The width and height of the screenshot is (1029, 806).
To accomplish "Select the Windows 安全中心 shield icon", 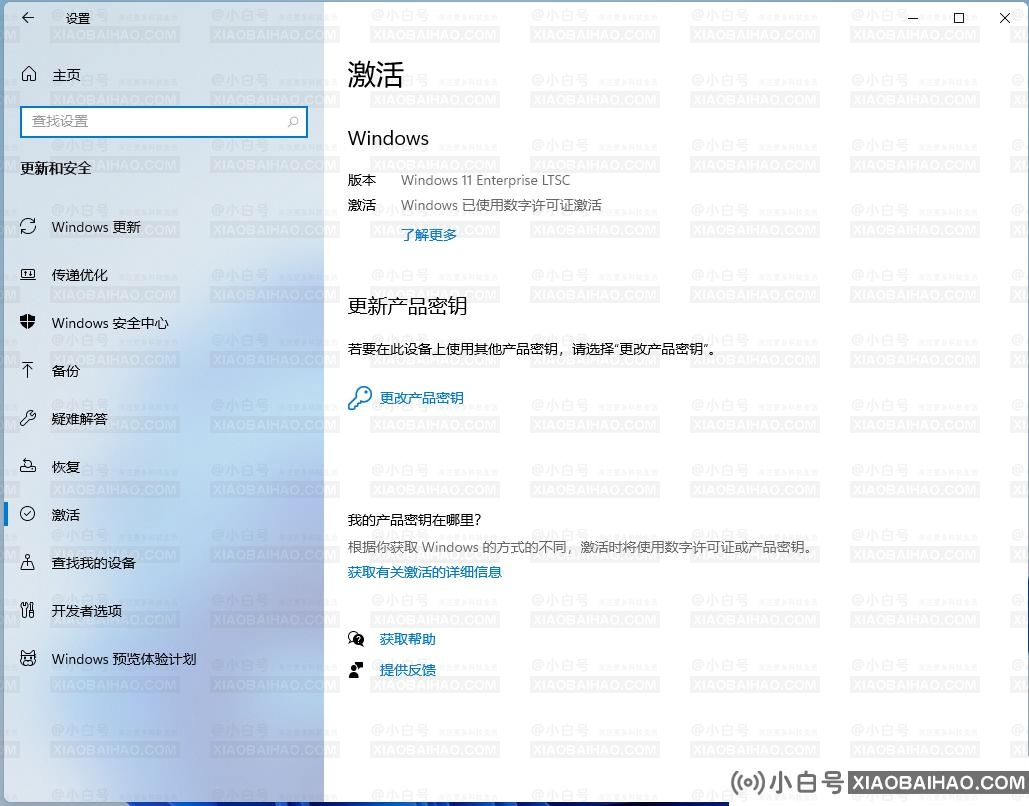I will 28,322.
